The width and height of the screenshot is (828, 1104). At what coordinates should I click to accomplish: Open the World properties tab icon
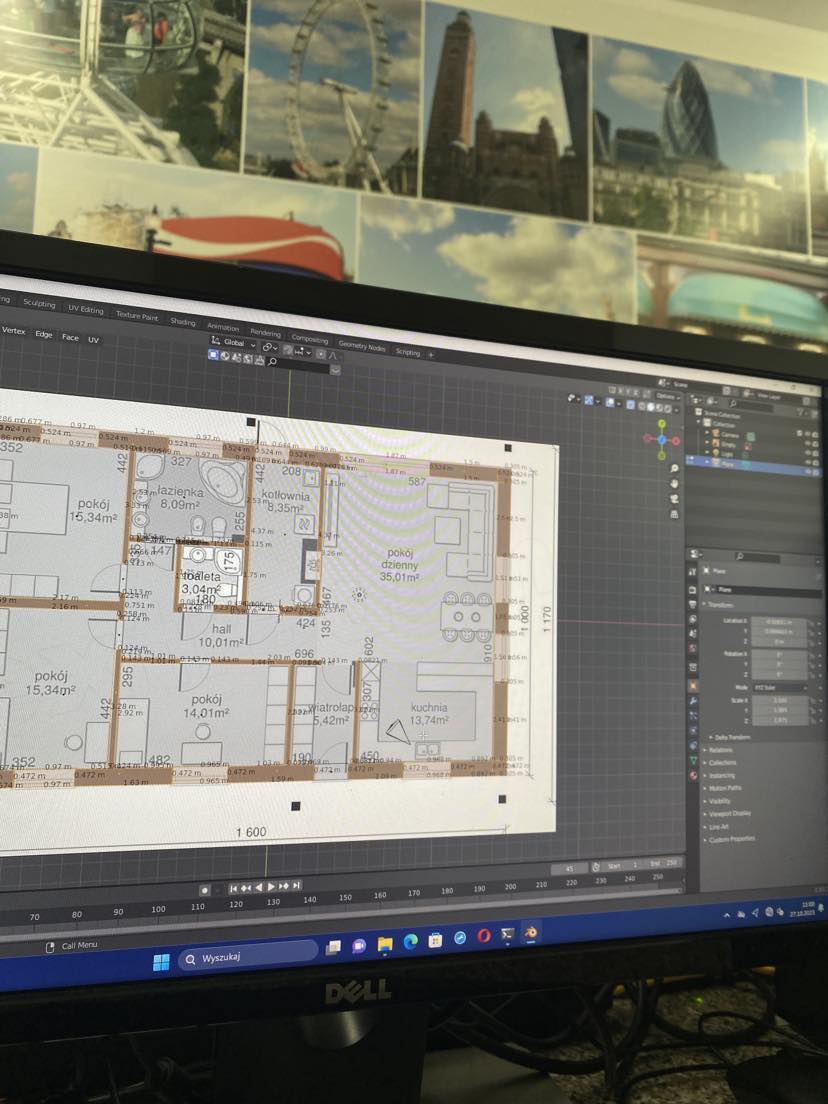tap(693, 648)
